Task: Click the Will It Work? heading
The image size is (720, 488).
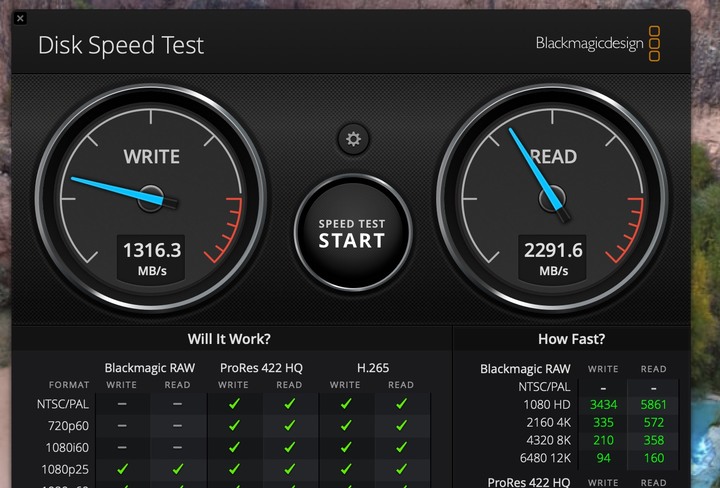Action: pyautogui.click(x=229, y=339)
